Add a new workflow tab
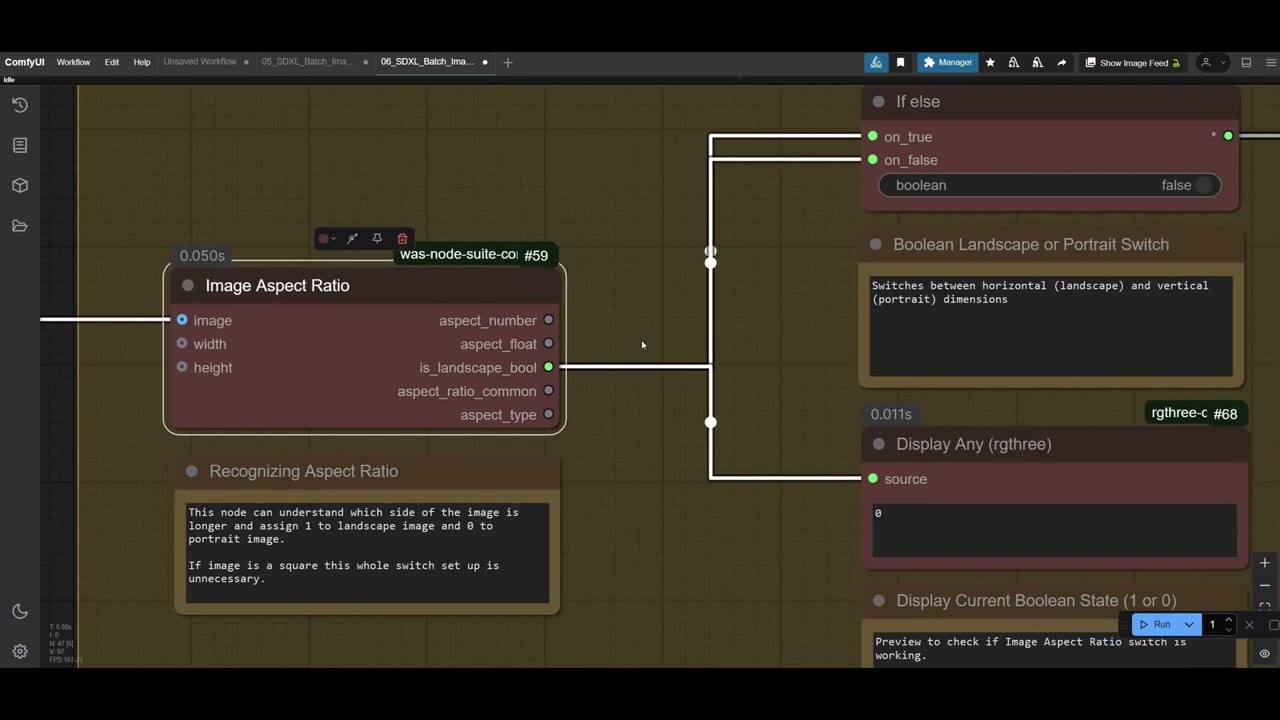This screenshot has height=720, width=1280. 508,62
